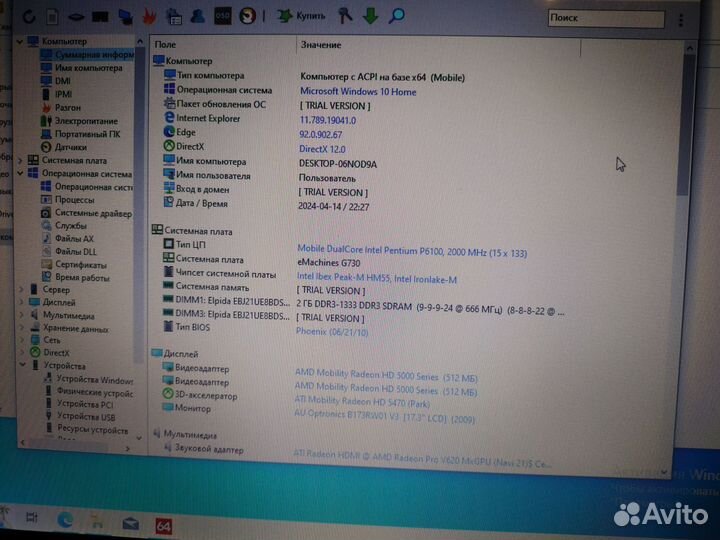Viewport: 720px width, 540px height.
Task: Click the green download arrow icon
Action: [x=370, y=16]
